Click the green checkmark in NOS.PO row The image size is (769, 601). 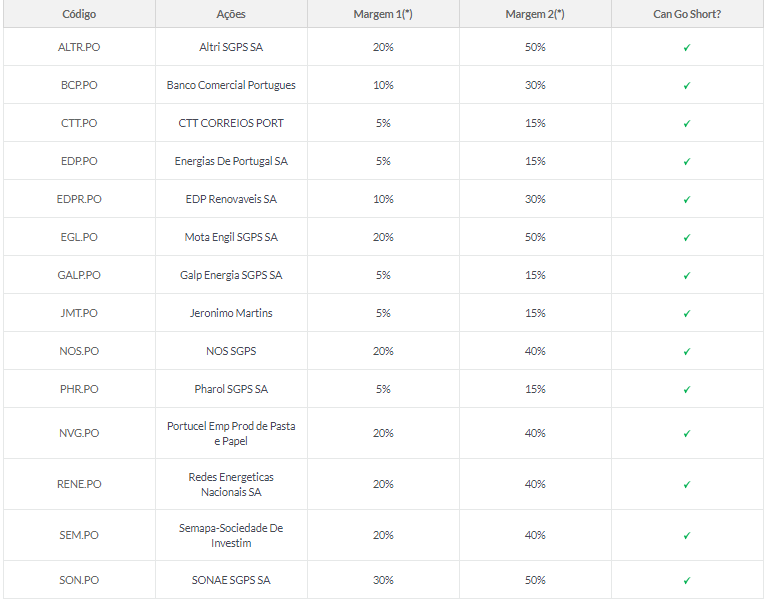pos(687,352)
